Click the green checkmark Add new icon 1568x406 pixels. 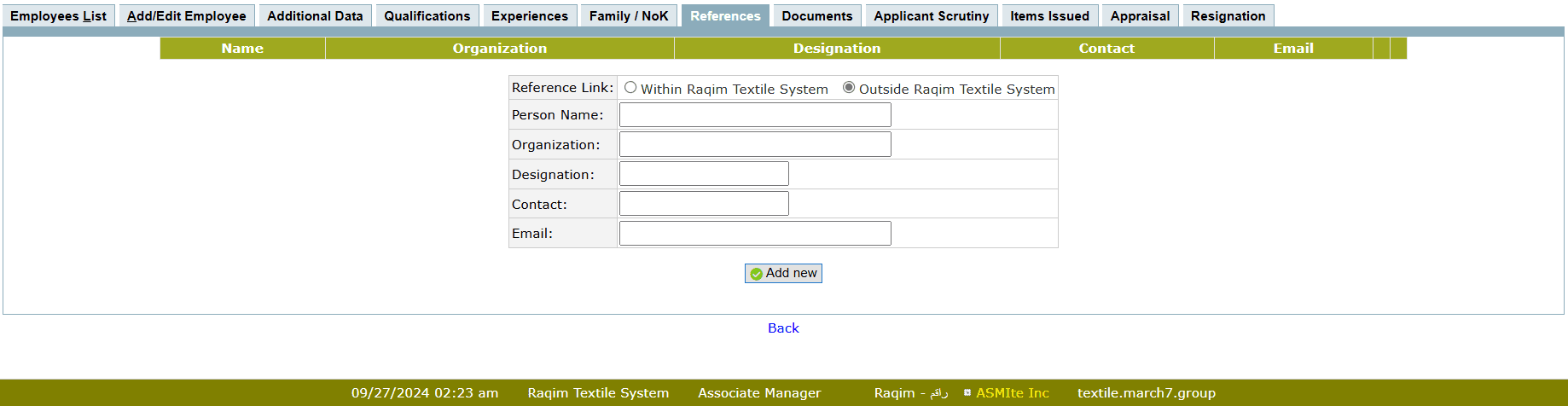(x=756, y=274)
